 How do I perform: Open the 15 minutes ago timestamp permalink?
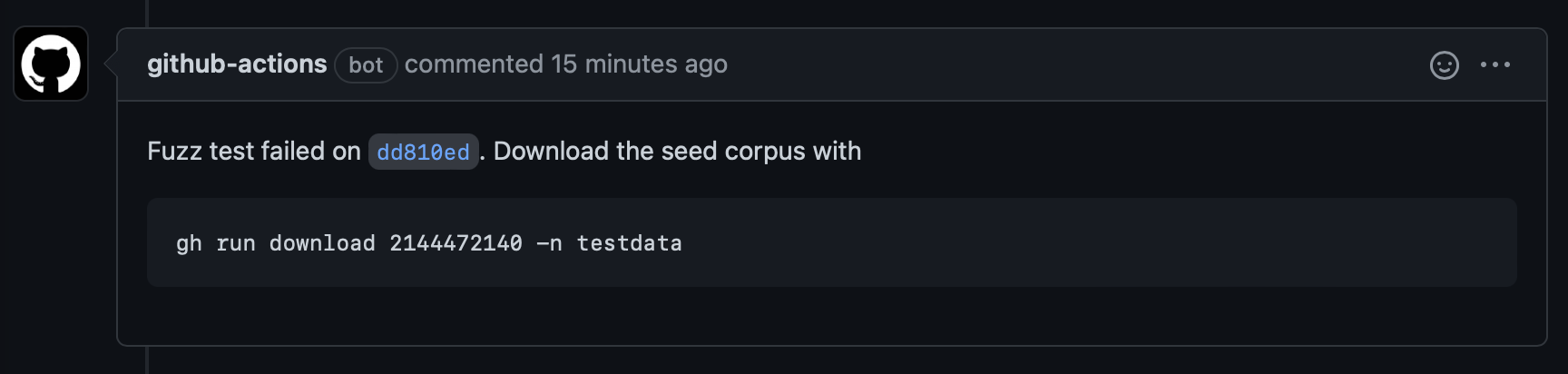[639, 64]
